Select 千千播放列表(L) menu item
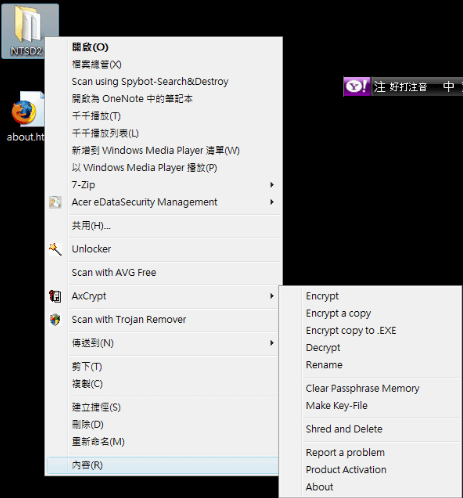463x498 pixels. tap(164, 133)
